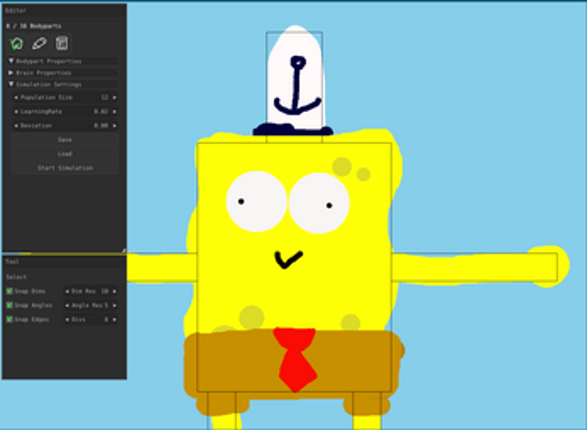587x430 pixels.
Task: Increase LearningRate with right arrow
Action: pyautogui.click(x=115, y=112)
